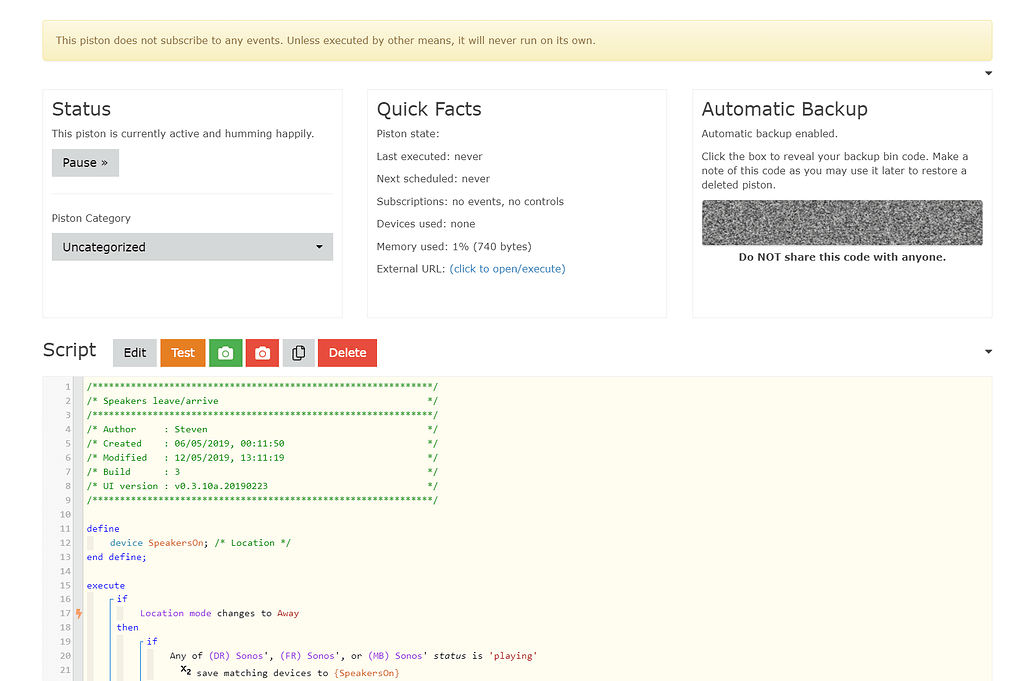
Task: Edit the piston script
Action: (134, 353)
